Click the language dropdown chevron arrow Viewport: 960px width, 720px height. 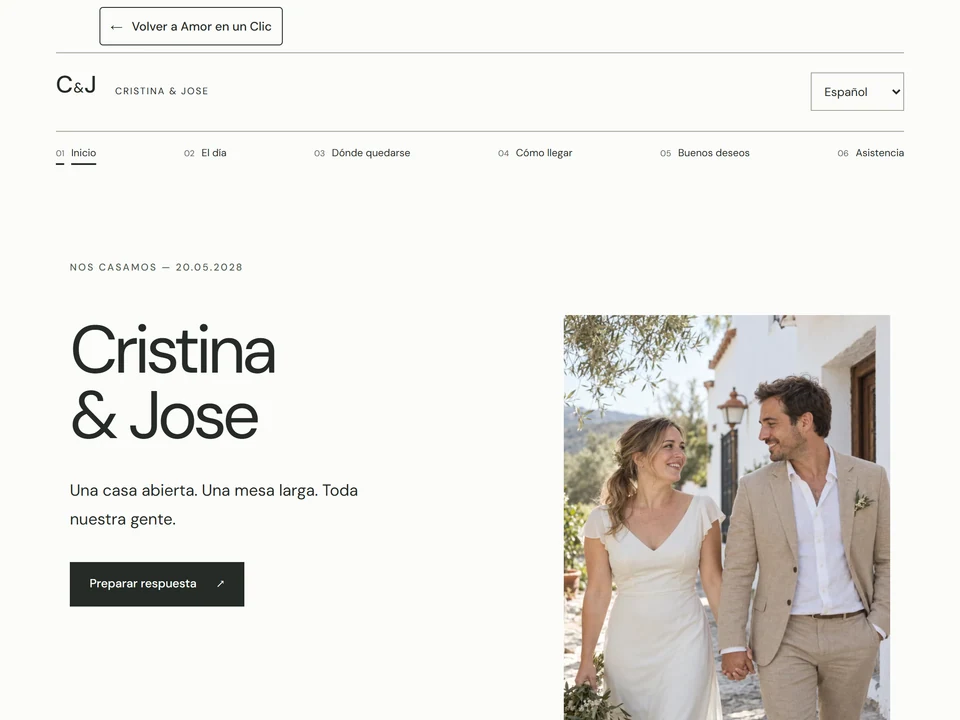[x=896, y=92]
